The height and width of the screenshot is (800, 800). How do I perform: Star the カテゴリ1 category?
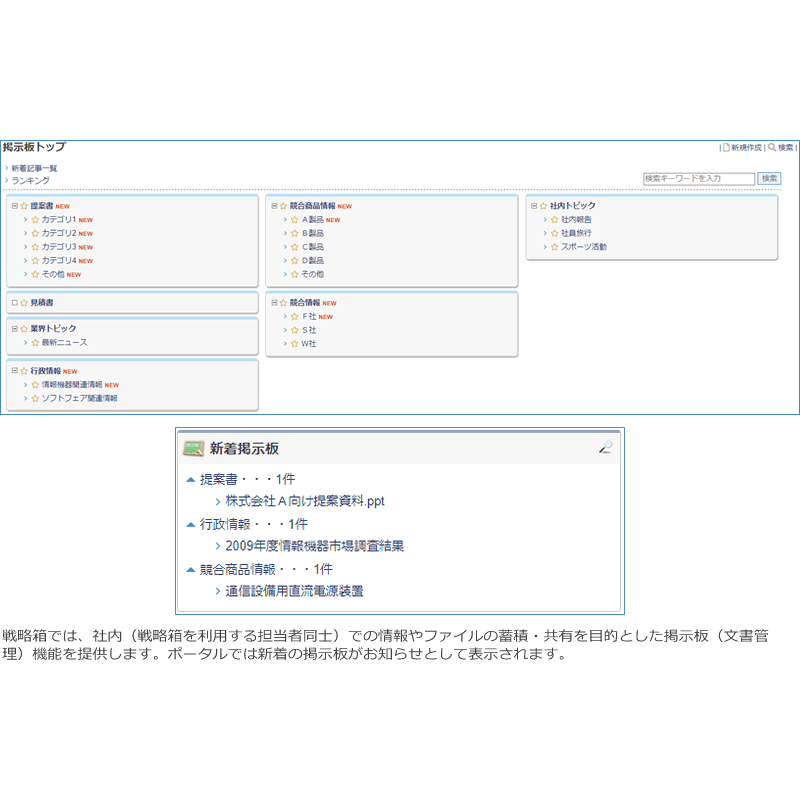(x=35, y=219)
